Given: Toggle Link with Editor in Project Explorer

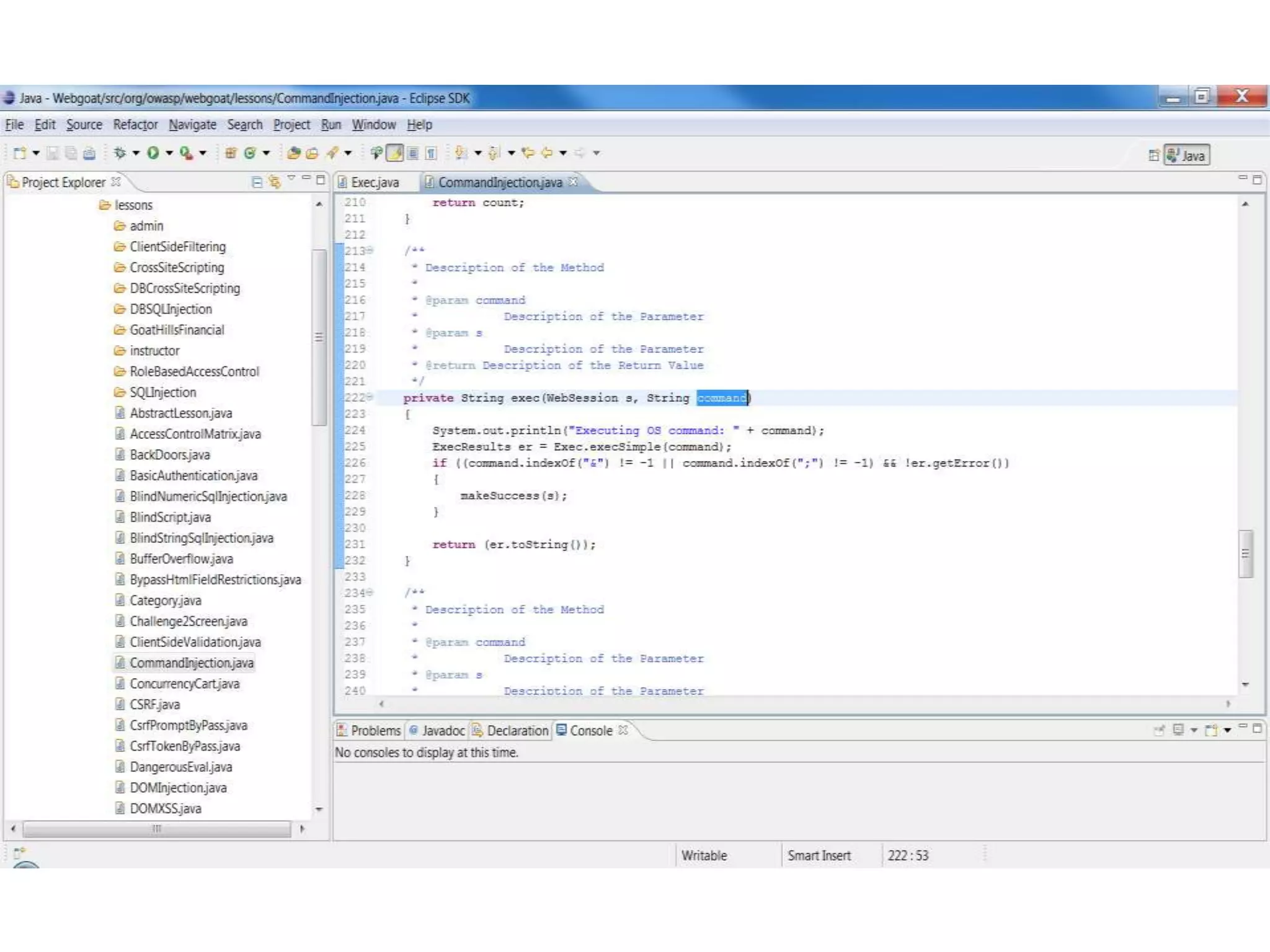Looking at the screenshot, I should [274, 182].
